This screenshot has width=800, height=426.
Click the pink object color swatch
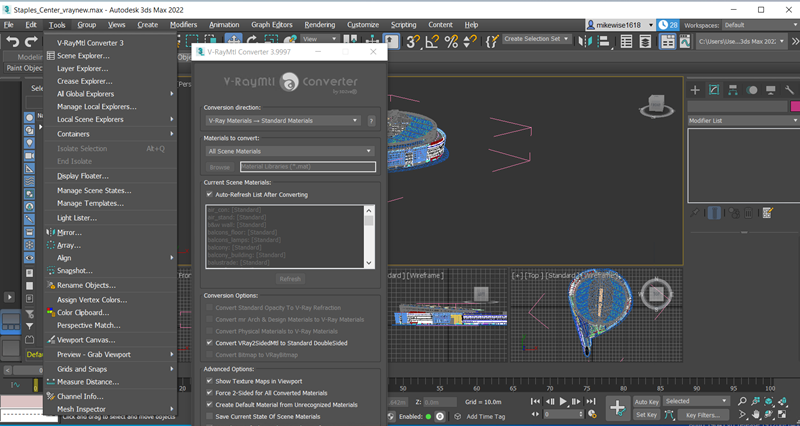pyautogui.click(x=794, y=106)
